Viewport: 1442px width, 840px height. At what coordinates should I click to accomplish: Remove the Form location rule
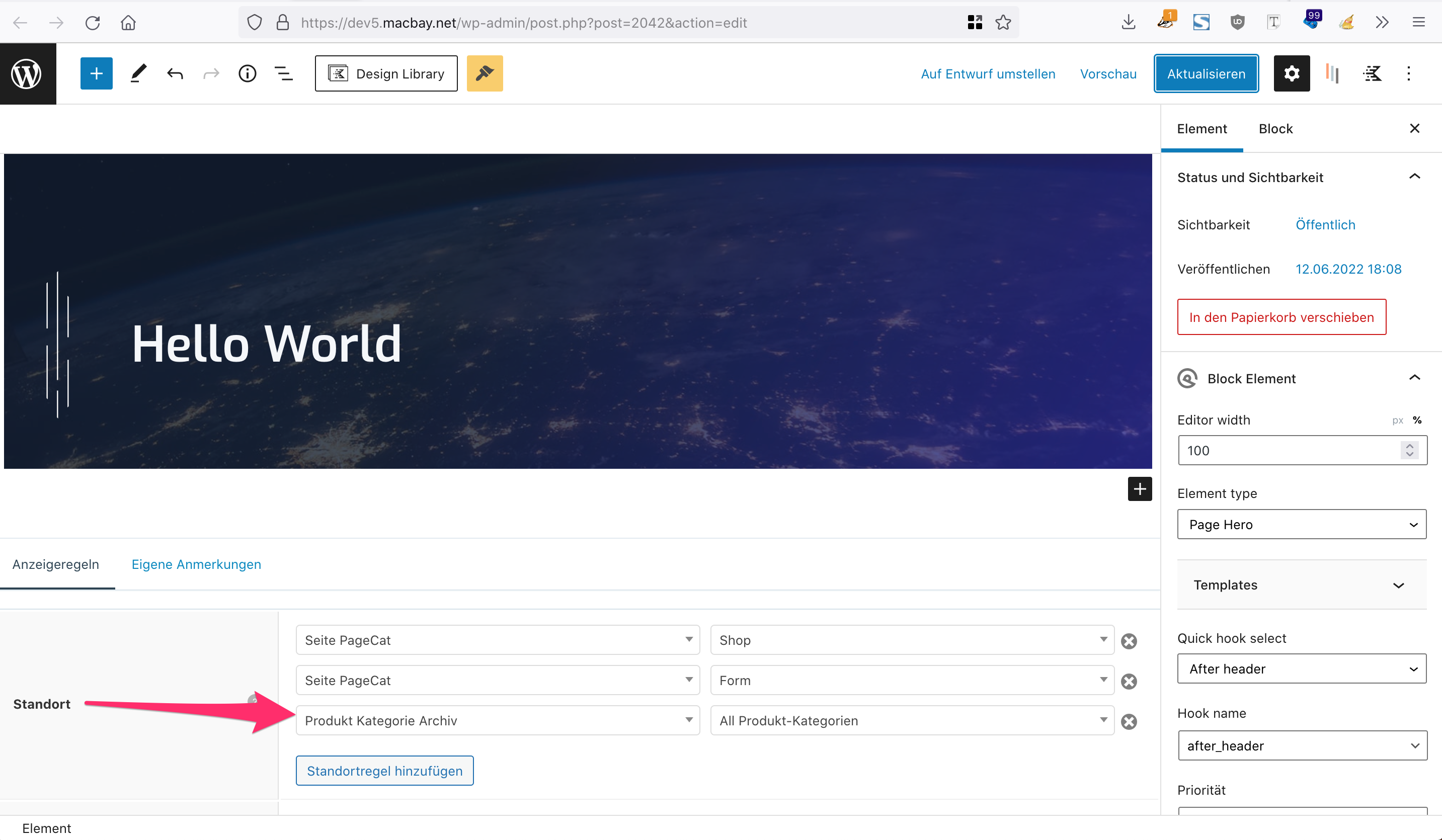tap(1129, 682)
